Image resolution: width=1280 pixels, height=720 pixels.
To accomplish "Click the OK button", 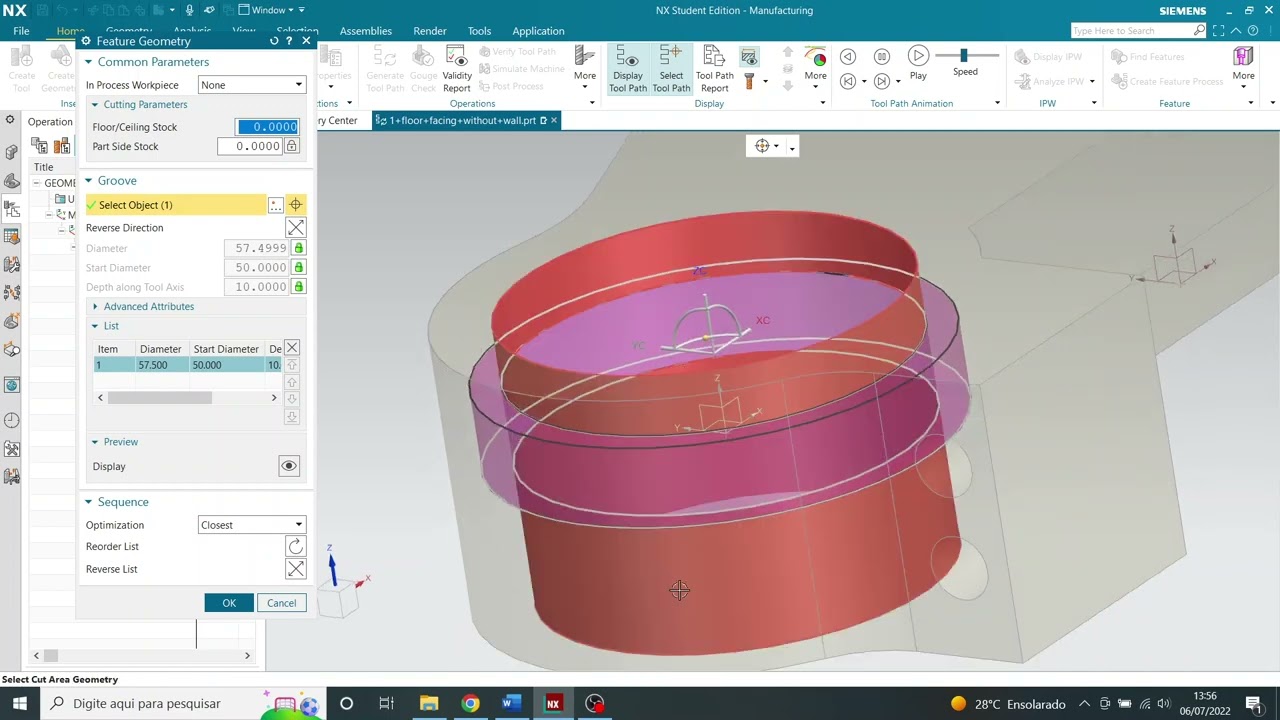I will [x=229, y=603].
